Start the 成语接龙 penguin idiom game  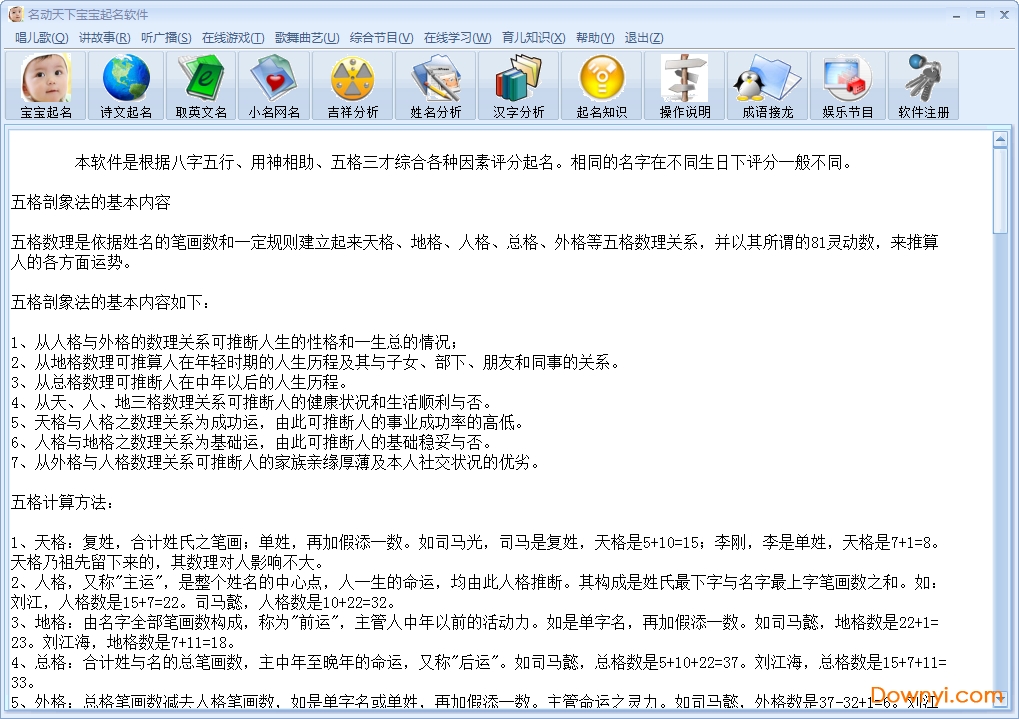pos(767,86)
